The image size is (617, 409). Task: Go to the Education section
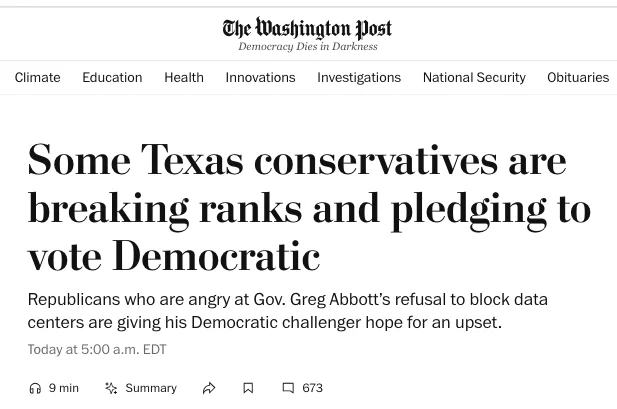[x=112, y=78]
